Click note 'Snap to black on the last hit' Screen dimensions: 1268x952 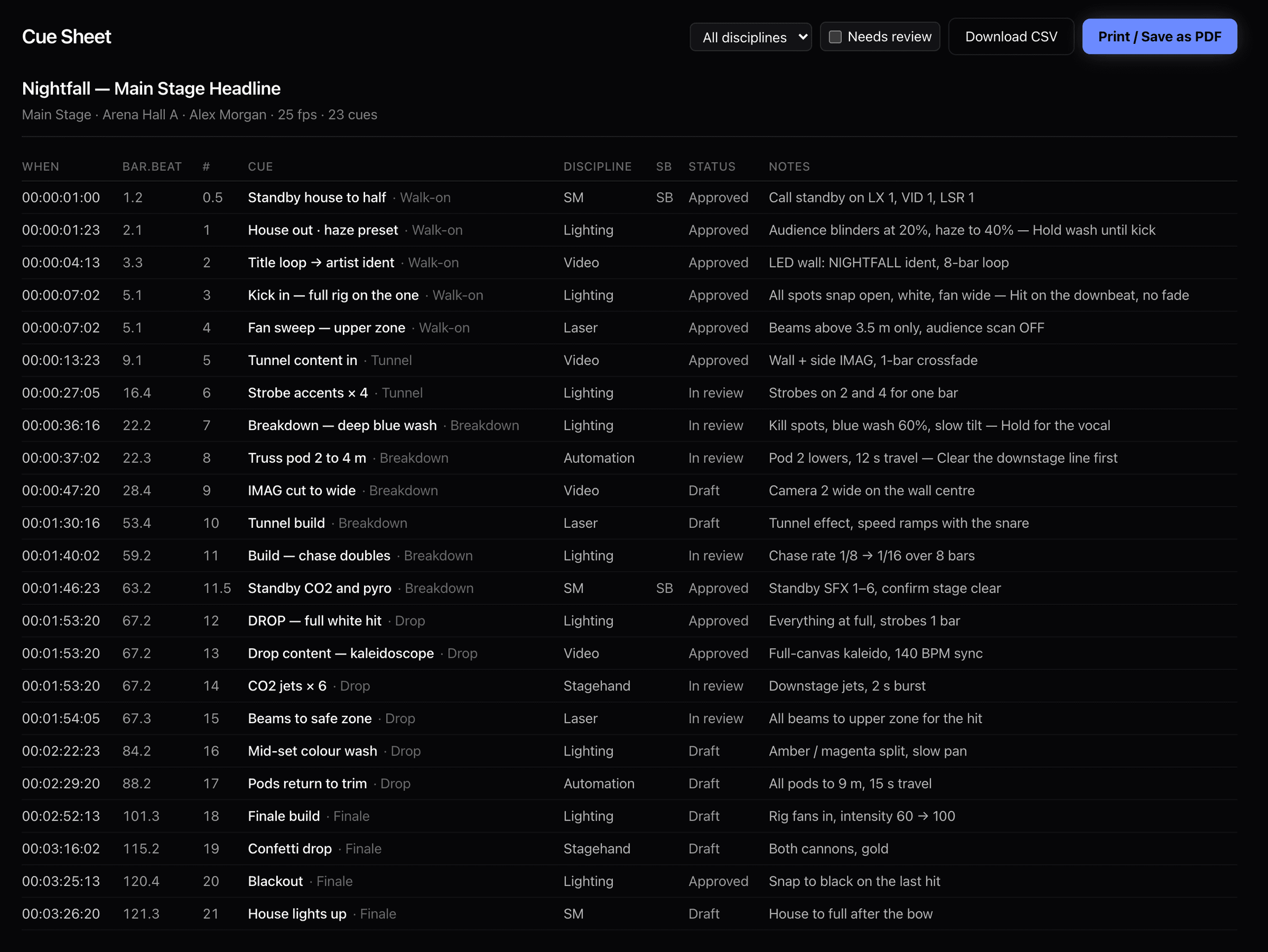click(854, 882)
